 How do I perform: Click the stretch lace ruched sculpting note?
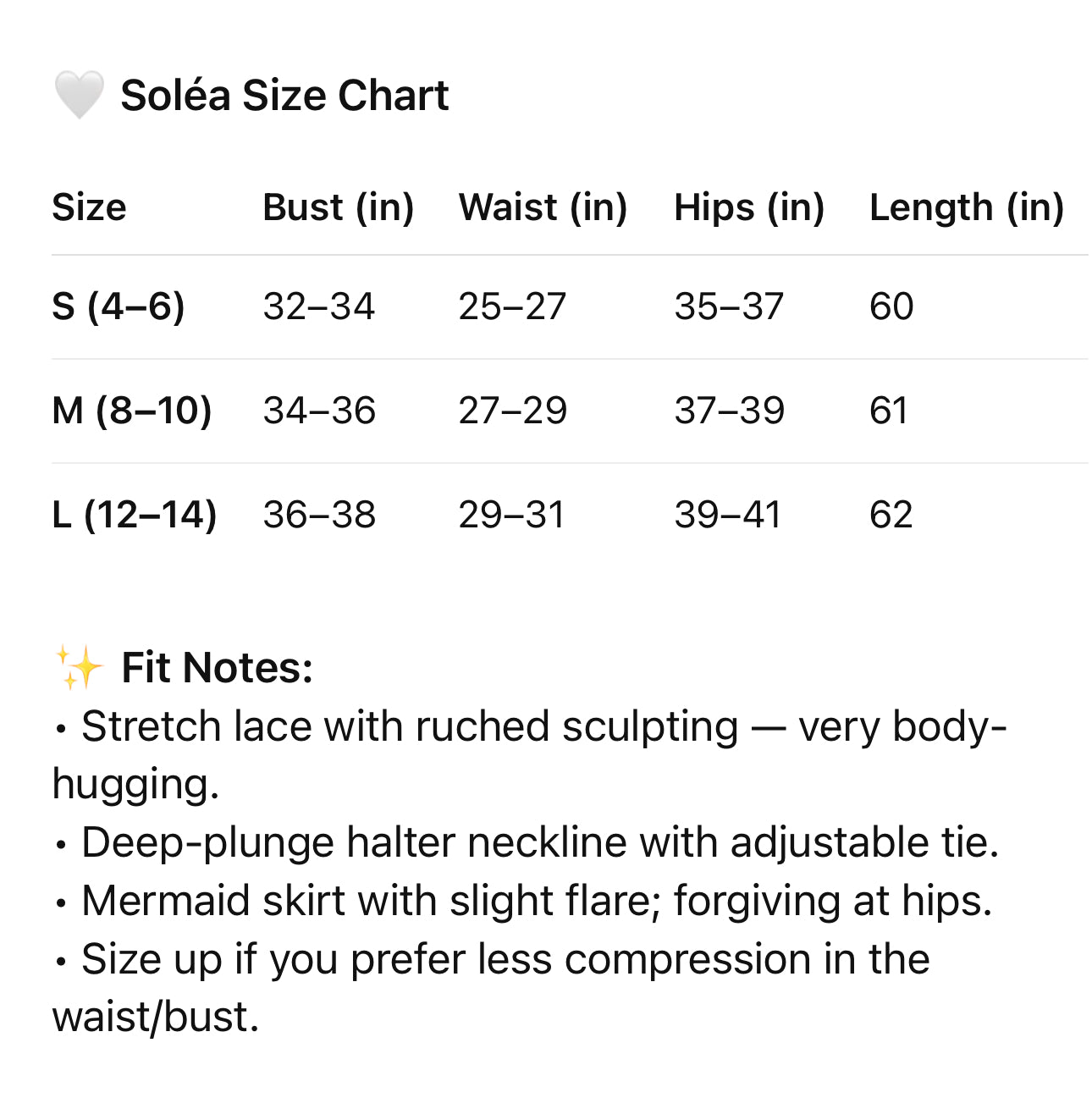542,728
